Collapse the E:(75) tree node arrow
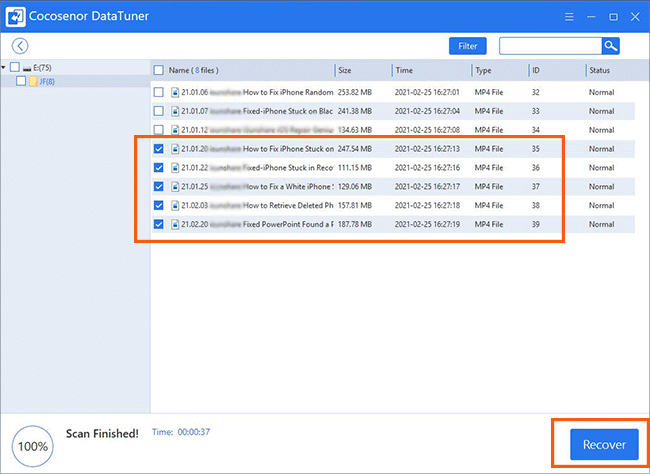Viewport: 650px width, 474px height. tap(3, 67)
